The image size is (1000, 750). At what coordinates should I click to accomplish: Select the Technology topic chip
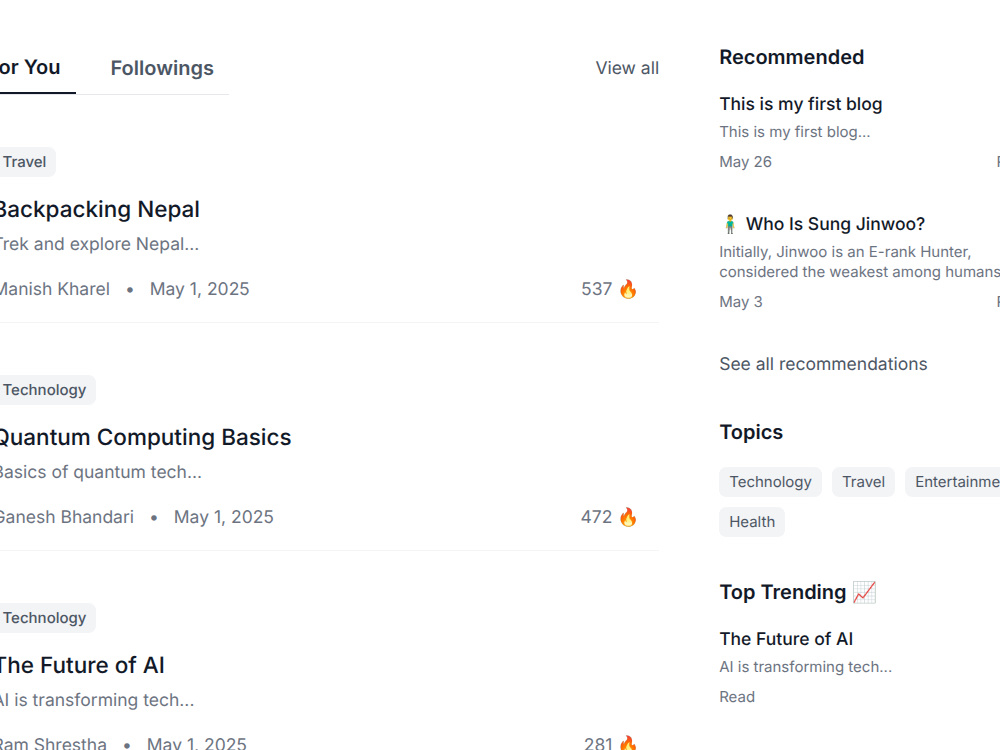click(x=770, y=482)
